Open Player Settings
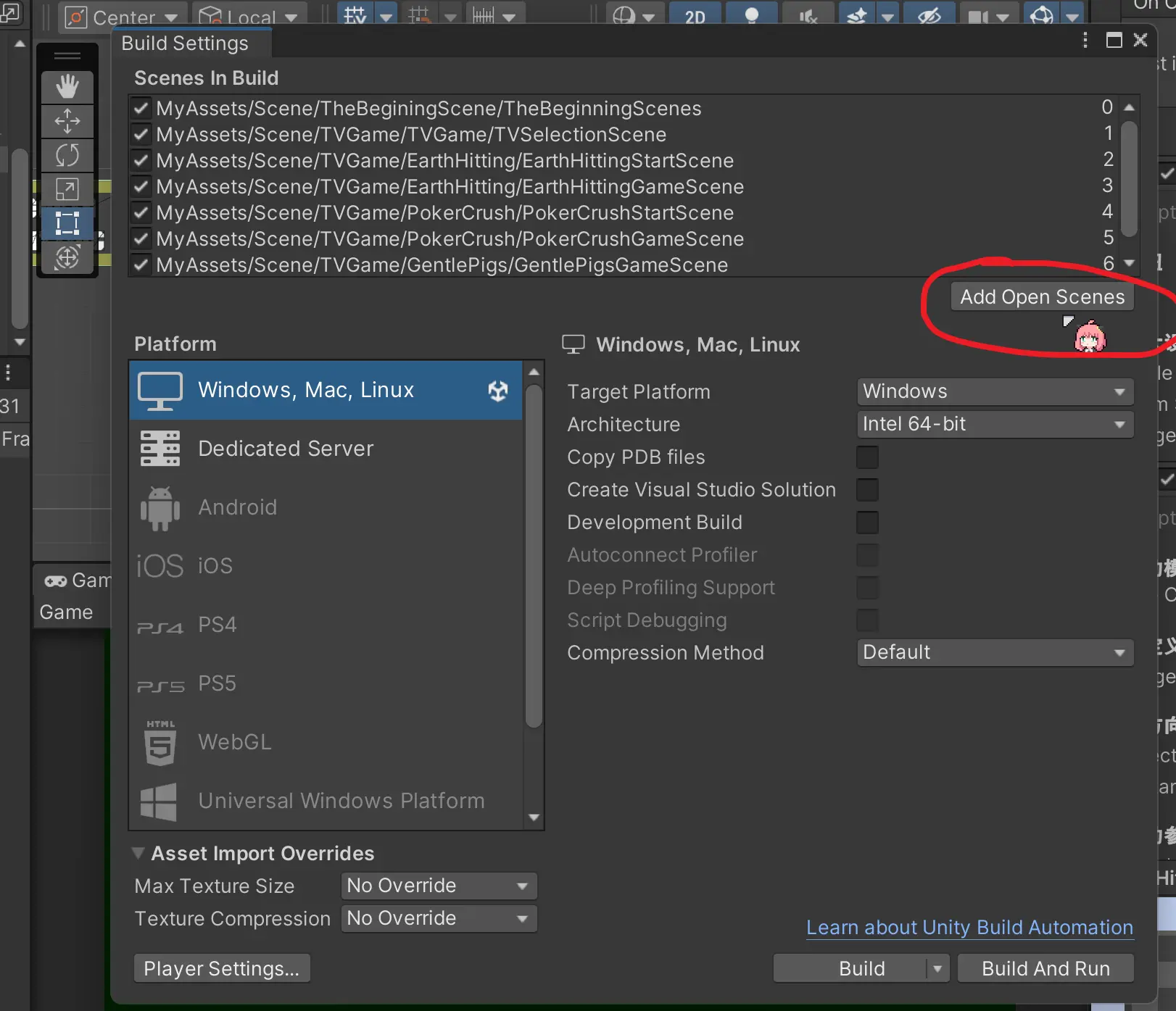 pos(222,968)
